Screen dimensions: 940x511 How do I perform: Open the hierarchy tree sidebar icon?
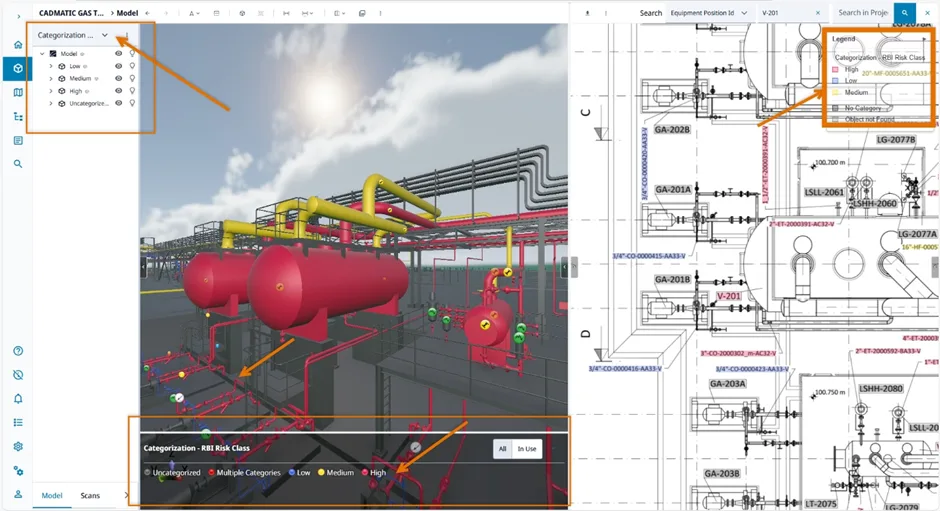pyautogui.click(x=18, y=117)
